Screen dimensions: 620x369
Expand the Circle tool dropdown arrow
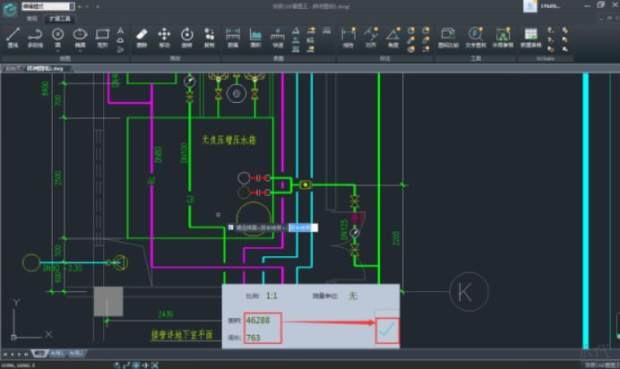click(58, 51)
